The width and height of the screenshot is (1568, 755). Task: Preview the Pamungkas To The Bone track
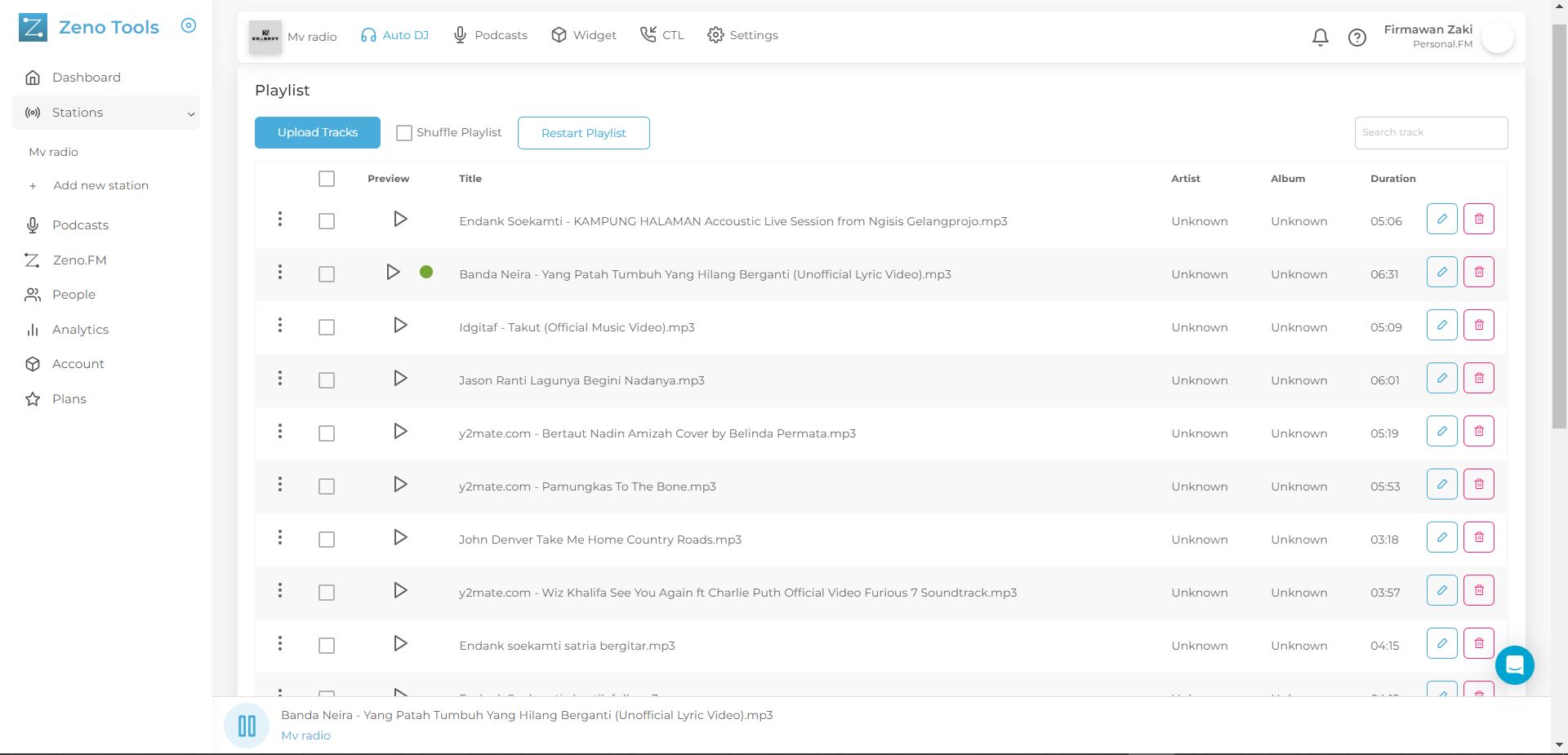pos(400,485)
